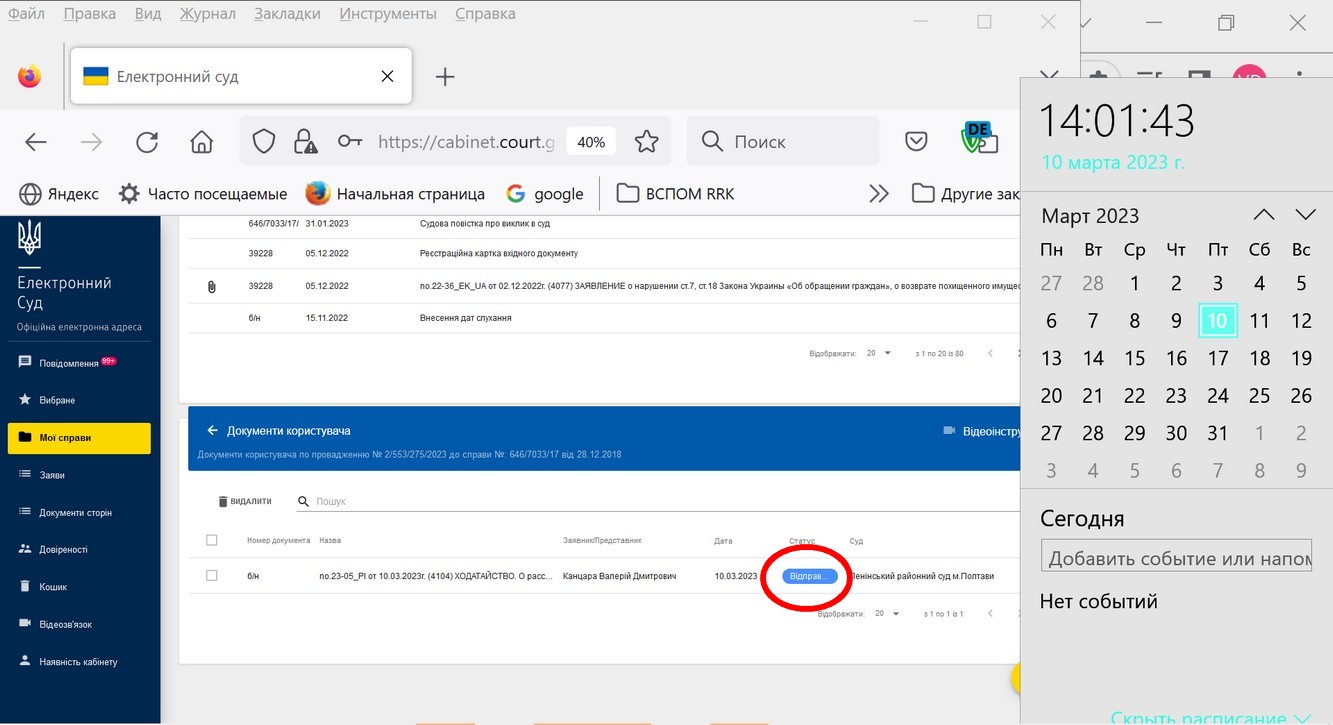The height and width of the screenshot is (725, 1333).
Task: Click the 10 марта 2023 г. date link
Action: 1113,162
